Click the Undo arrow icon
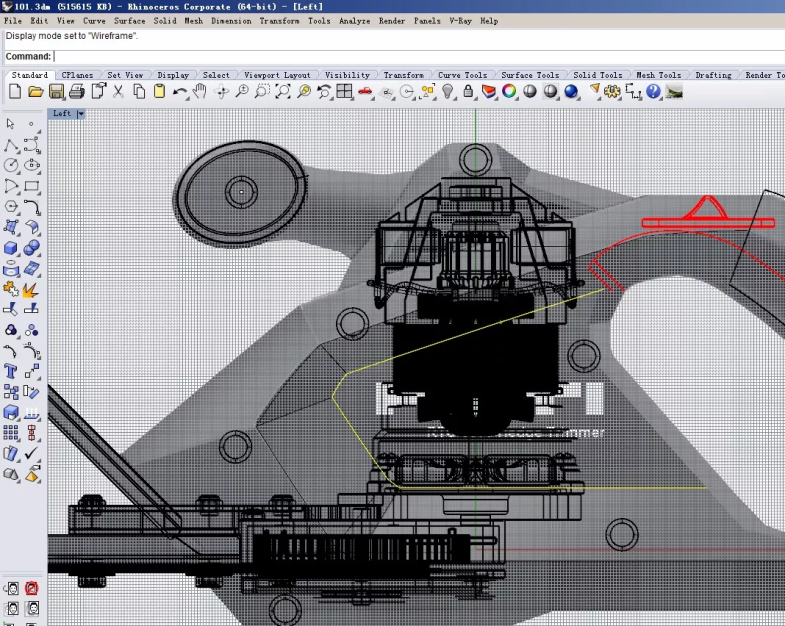 (180, 91)
